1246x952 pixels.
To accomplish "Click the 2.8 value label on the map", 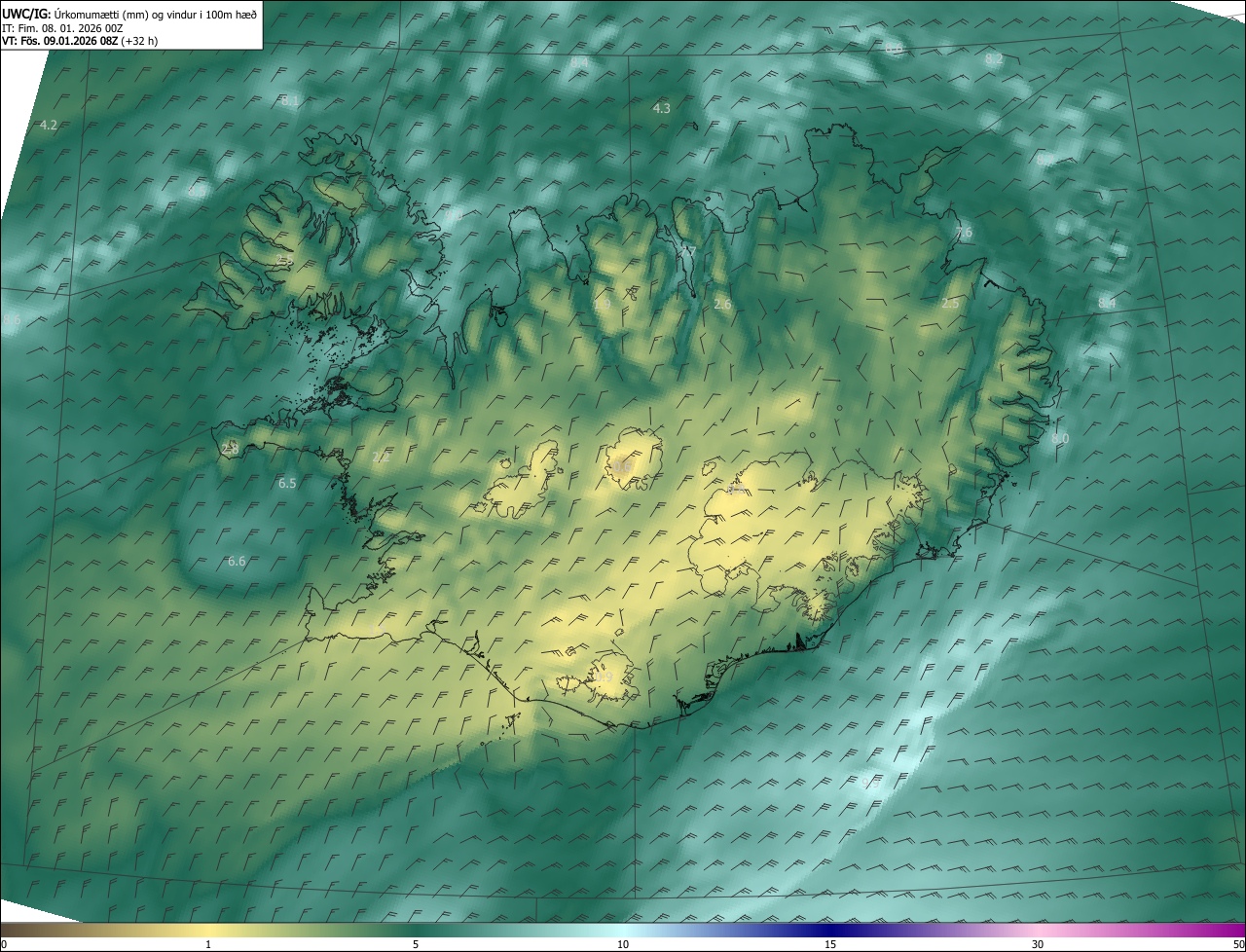I will point(230,449).
